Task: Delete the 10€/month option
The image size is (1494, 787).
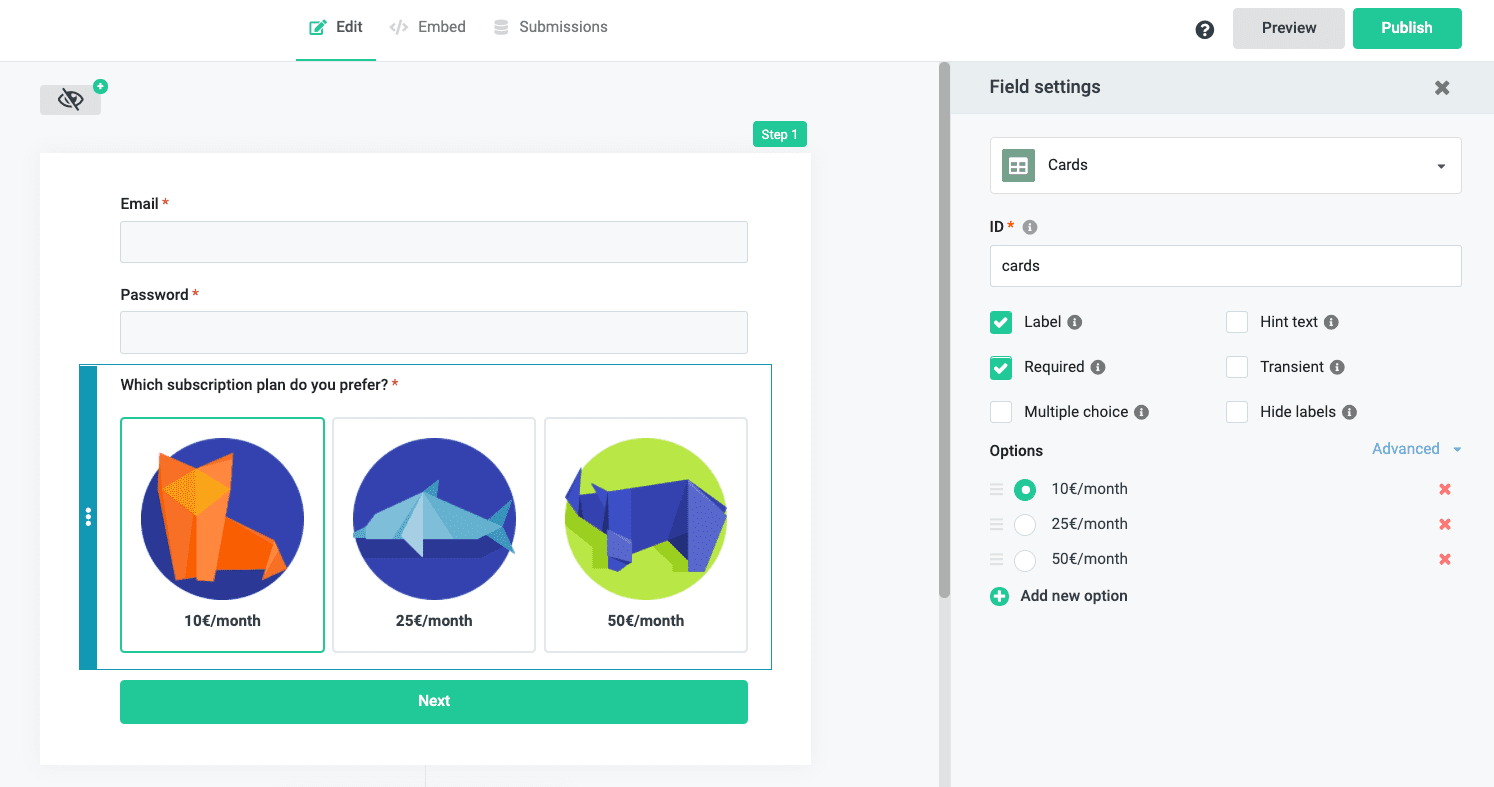Action: coord(1445,489)
